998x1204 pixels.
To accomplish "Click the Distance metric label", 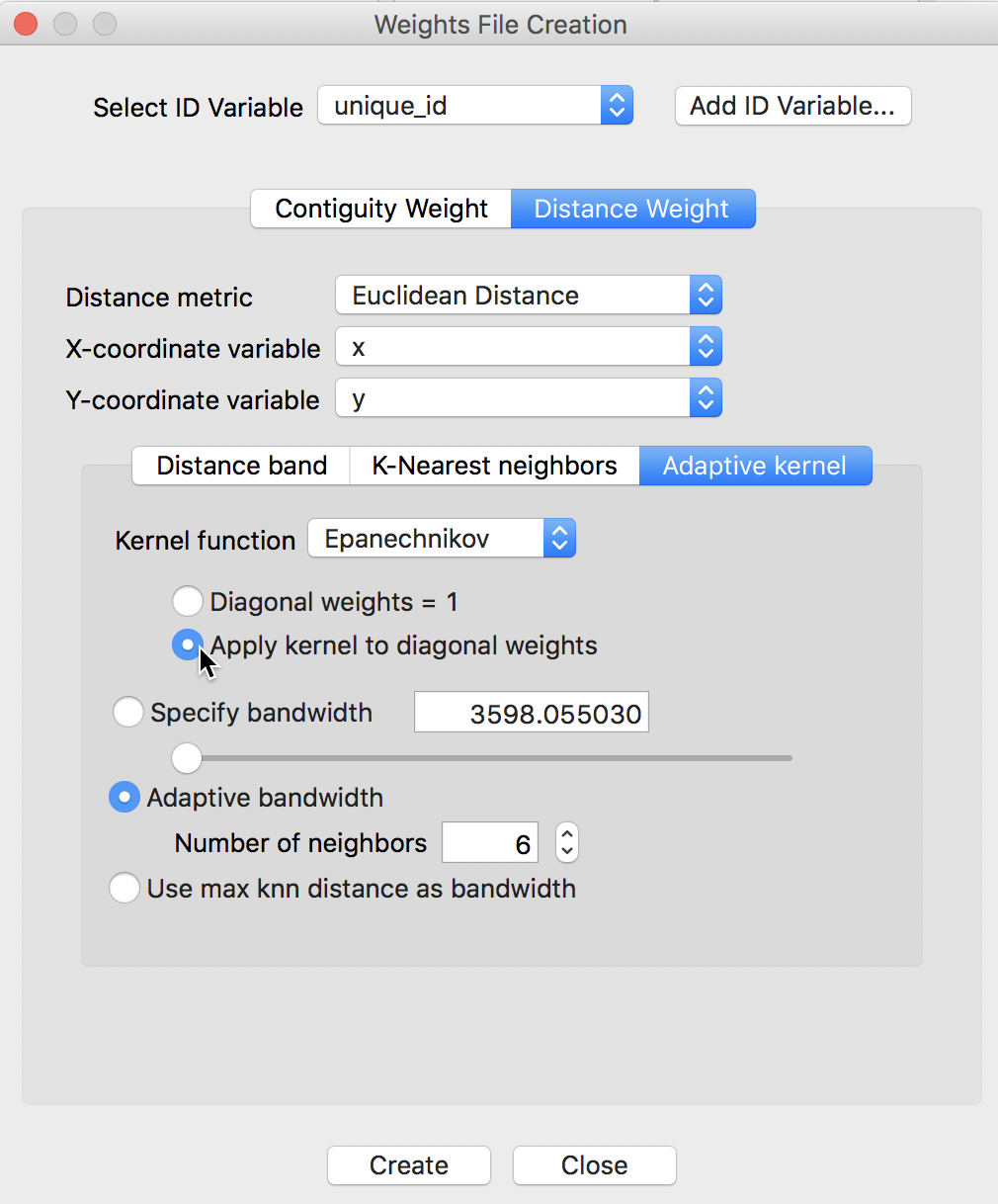I will tap(159, 298).
